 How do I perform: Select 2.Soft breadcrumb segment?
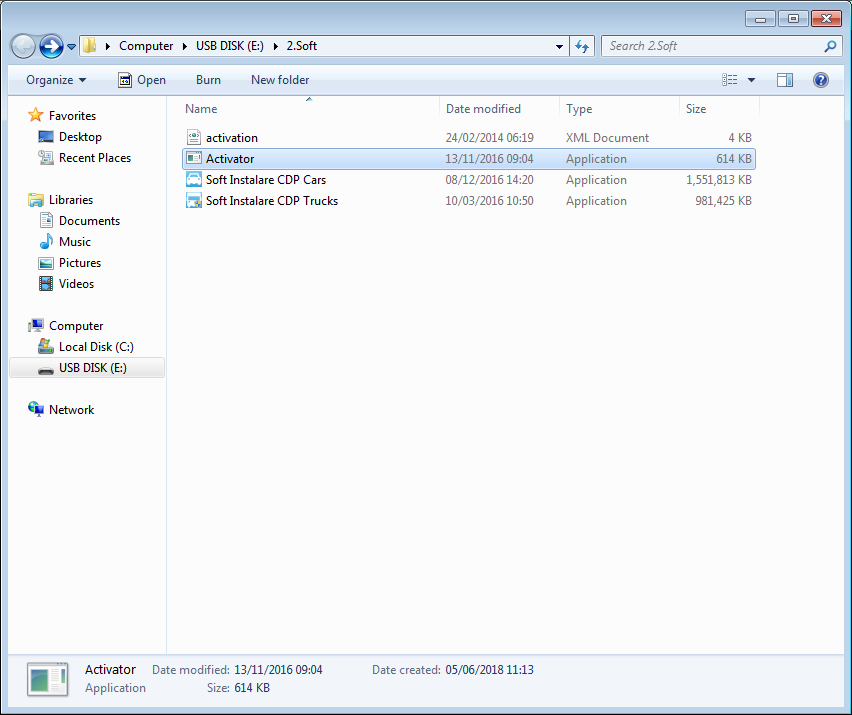click(x=302, y=46)
